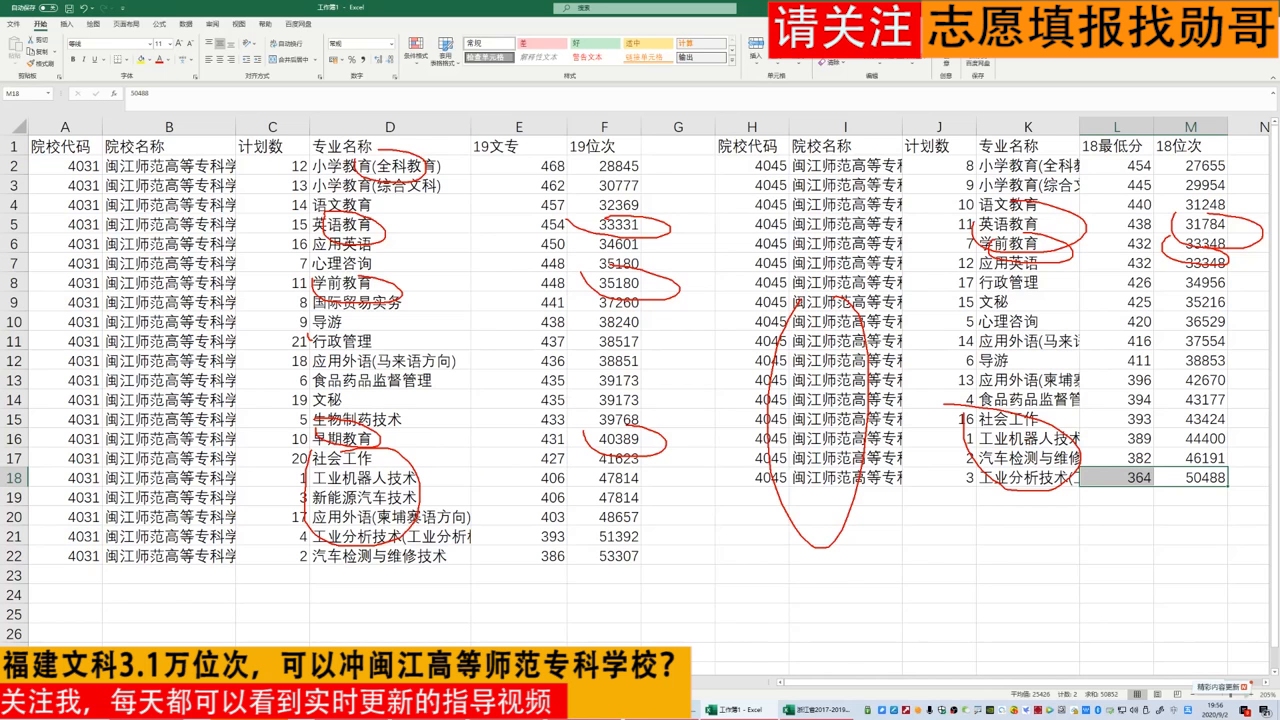Expand the cell styles gallery

pos(732,60)
